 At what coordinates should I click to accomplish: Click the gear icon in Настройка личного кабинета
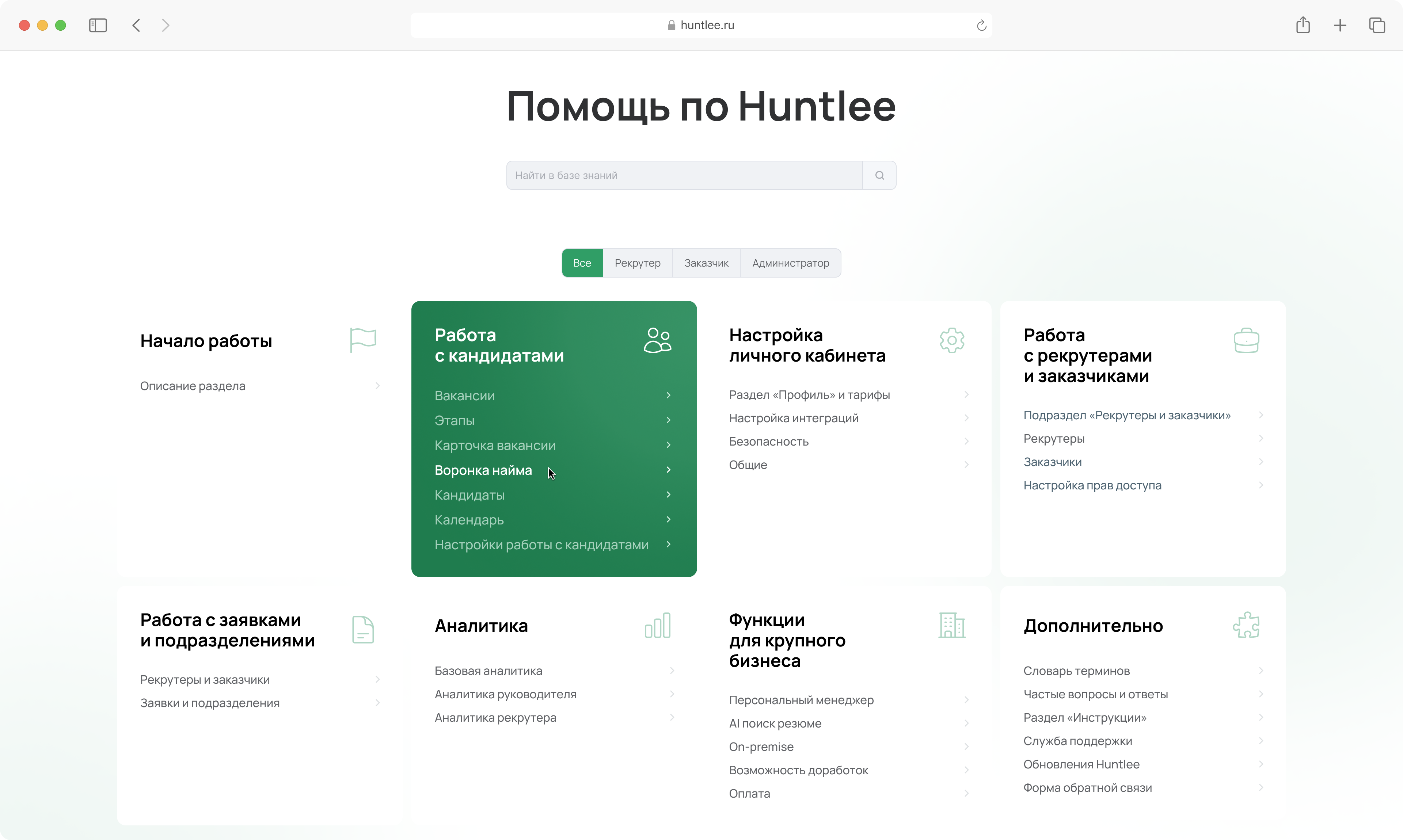pyautogui.click(x=952, y=340)
